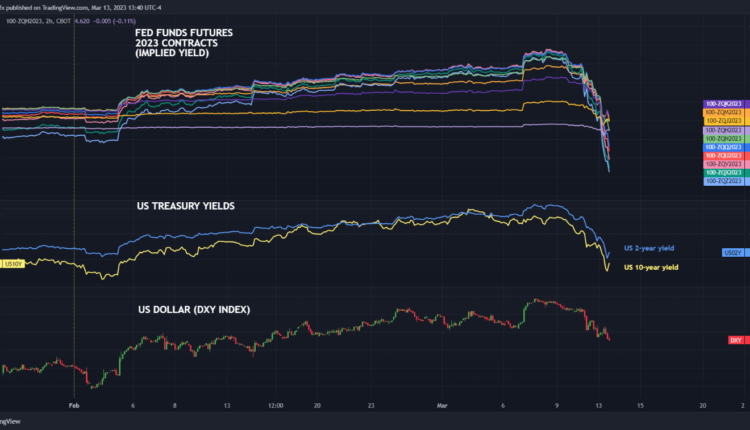Click the blue 100-ZQQ2023 axis label
The image size is (750, 430).
(723, 147)
